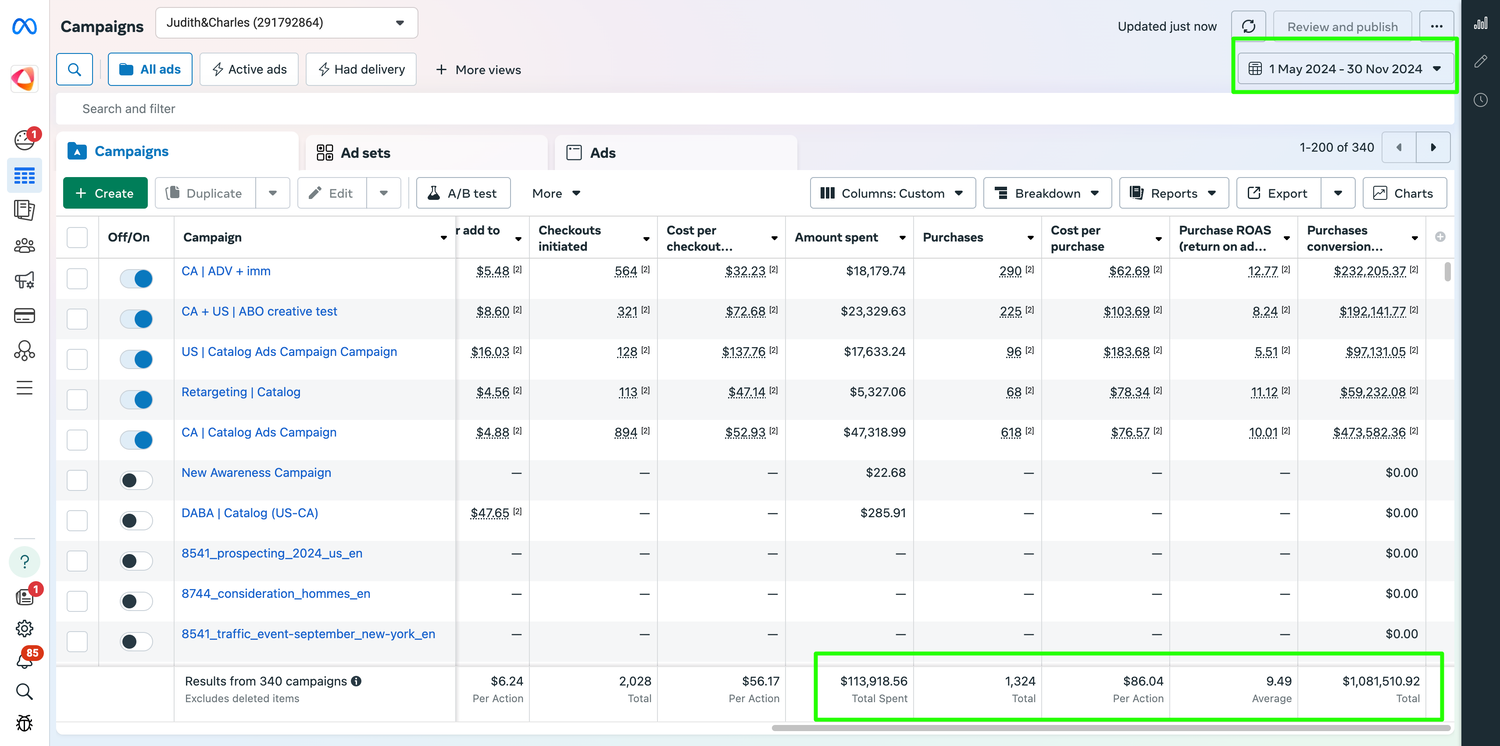
Task: Select the Had delivery view
Action: 361,69
